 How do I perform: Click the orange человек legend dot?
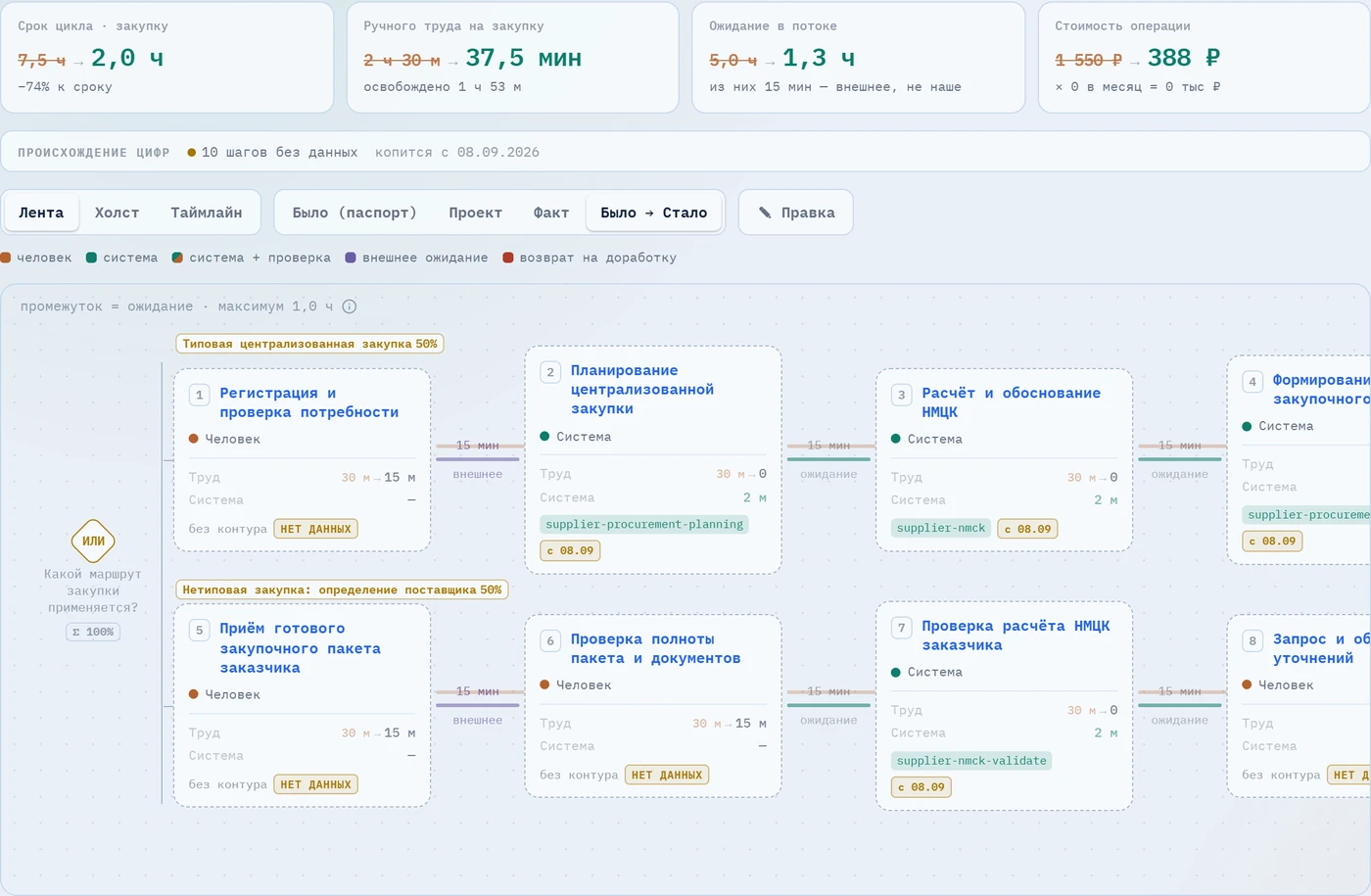(6, 258)
